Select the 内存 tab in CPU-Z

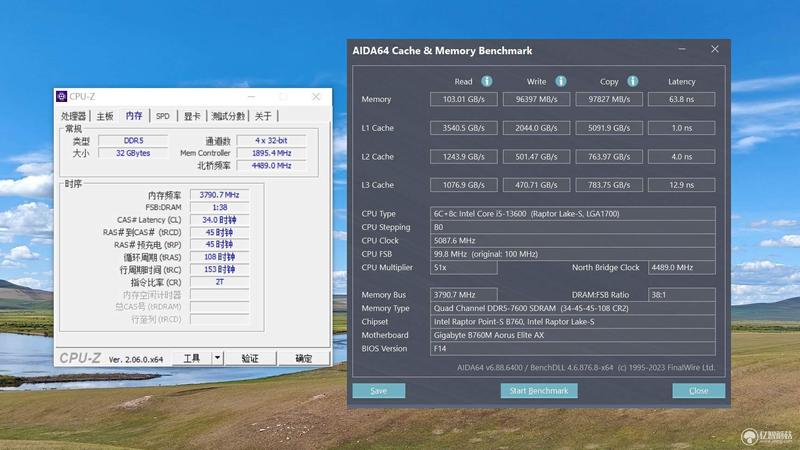click(x=134, y=115)
